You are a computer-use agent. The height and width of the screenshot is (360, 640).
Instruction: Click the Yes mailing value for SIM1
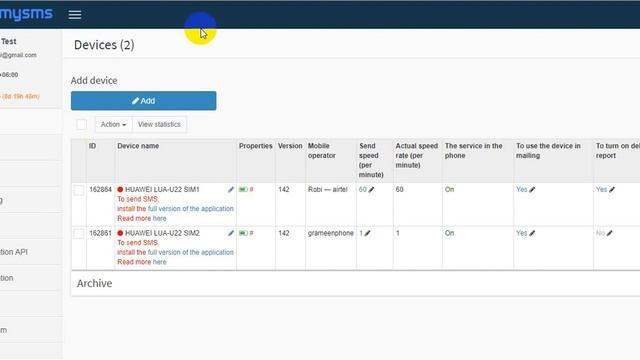click(x=522, y=189)
